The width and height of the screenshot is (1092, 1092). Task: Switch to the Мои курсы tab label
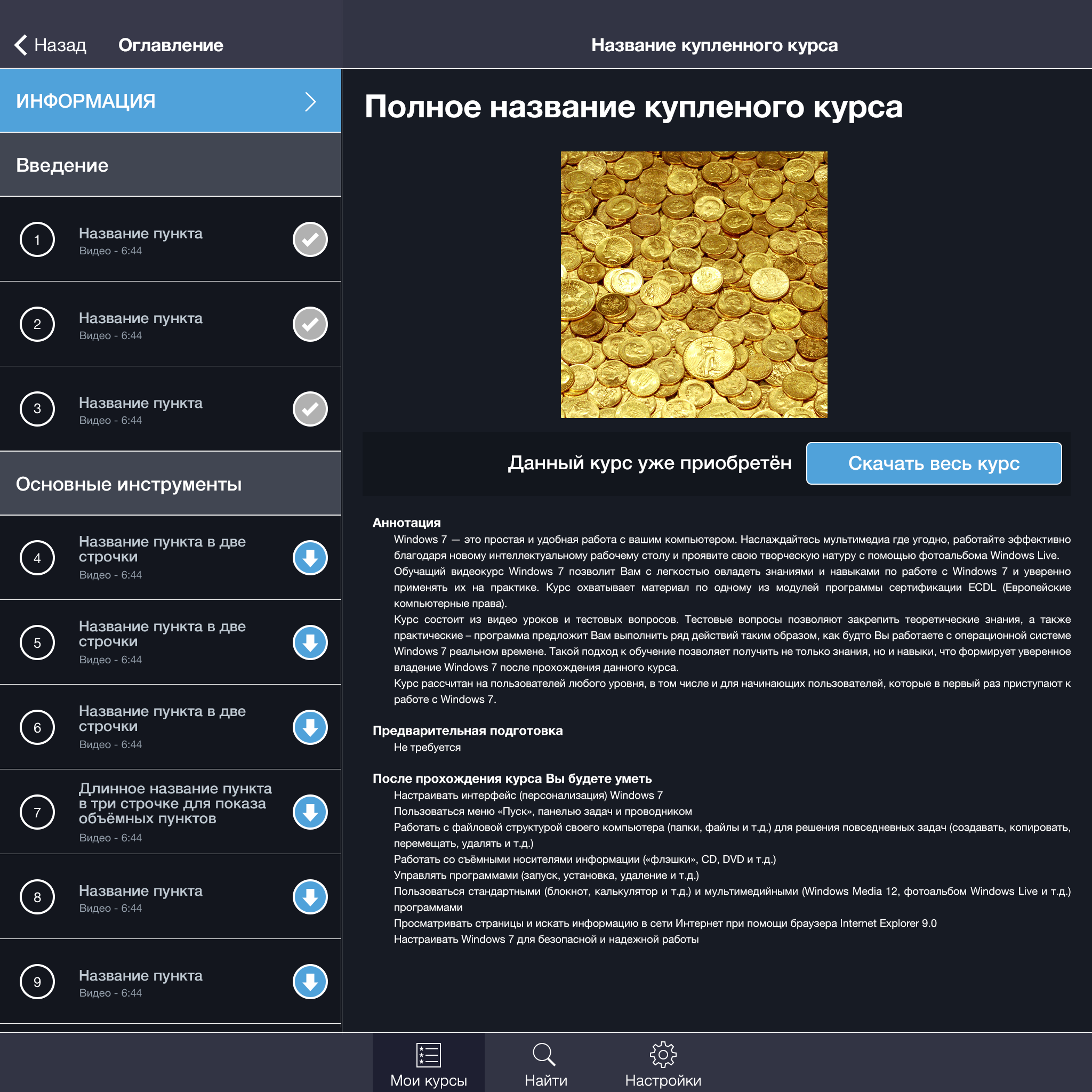click(429, 1080)
